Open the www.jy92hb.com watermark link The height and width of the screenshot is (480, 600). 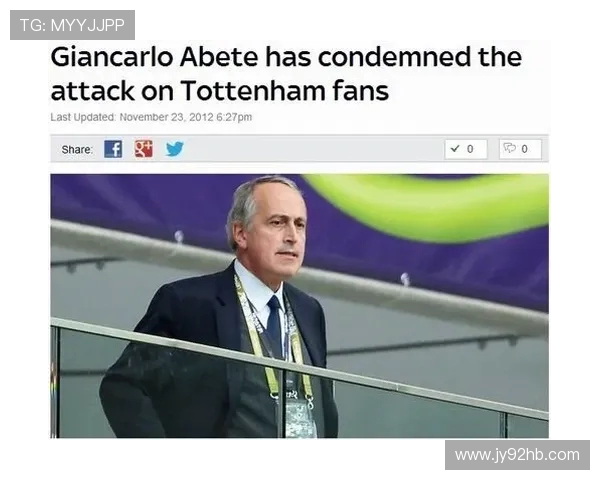(517, 455)
